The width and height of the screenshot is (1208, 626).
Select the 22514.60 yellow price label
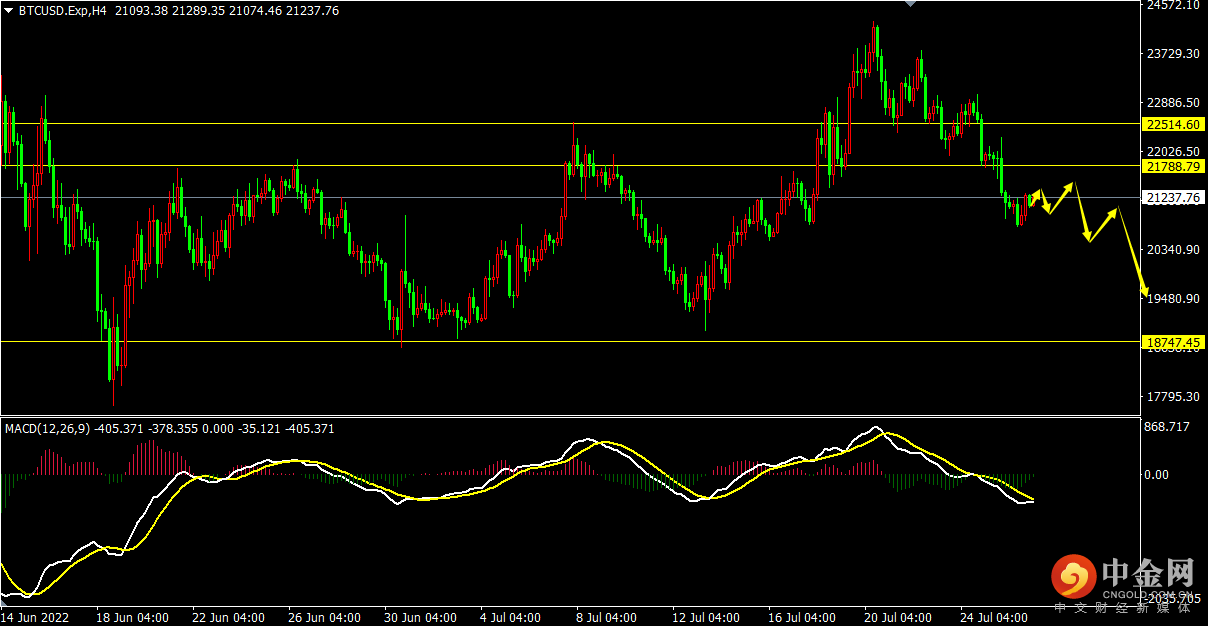(x=1174, y=125)
